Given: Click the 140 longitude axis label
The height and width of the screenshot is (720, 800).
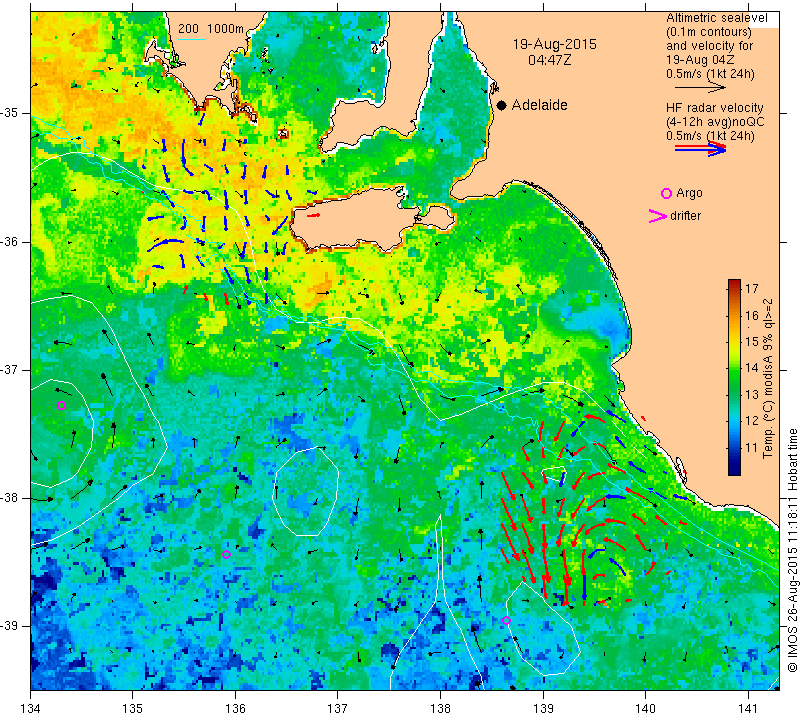Looking at the screenshot, I should (x=645, y=709).
